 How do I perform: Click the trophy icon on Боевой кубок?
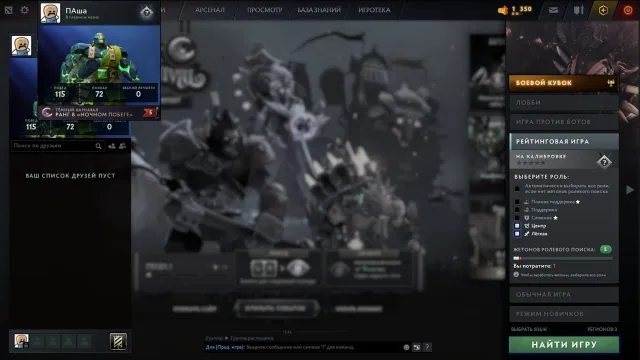click(611, 83)
